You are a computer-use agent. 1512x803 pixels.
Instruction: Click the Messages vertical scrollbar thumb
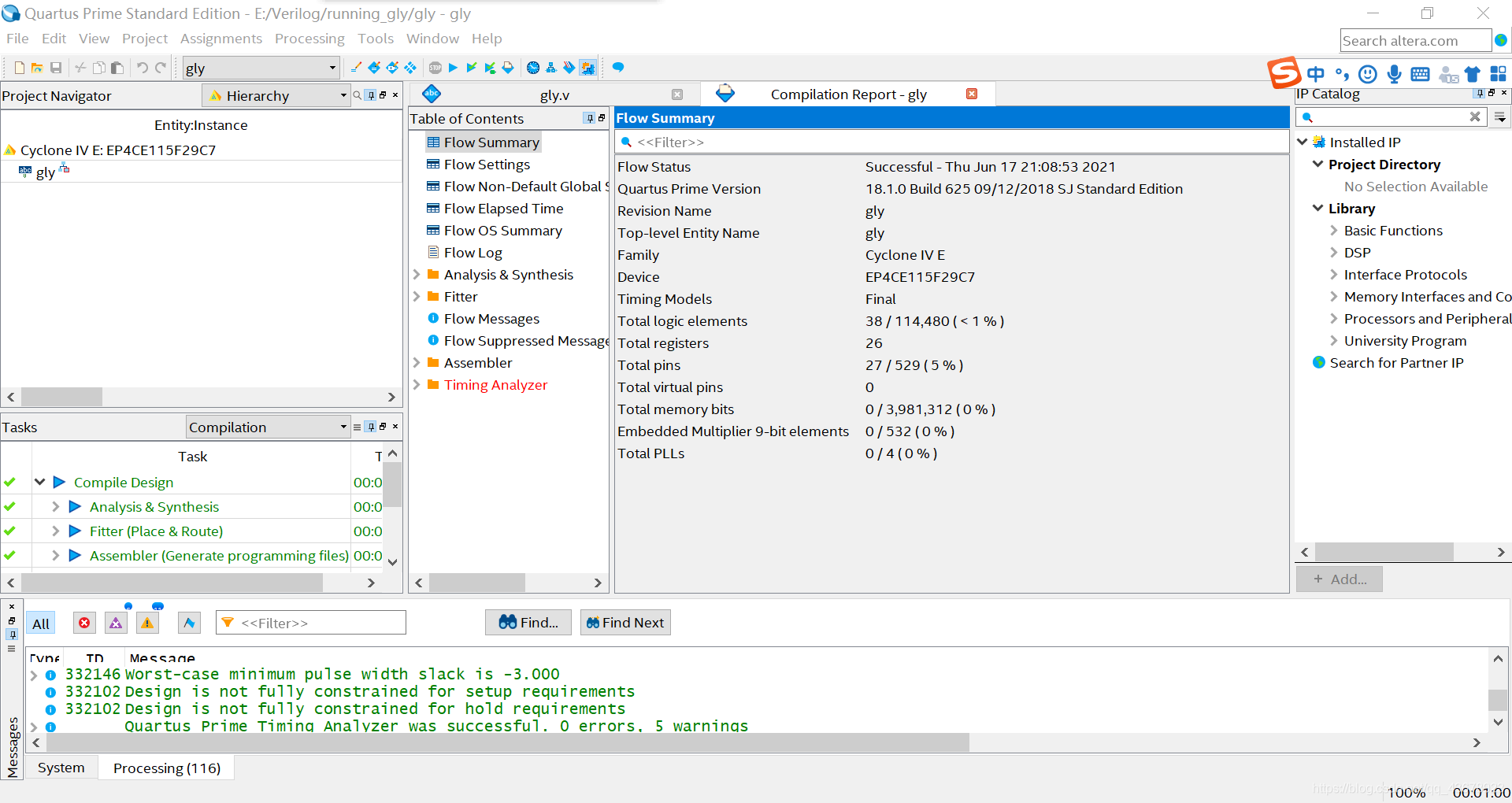[x=1498, y=699]
